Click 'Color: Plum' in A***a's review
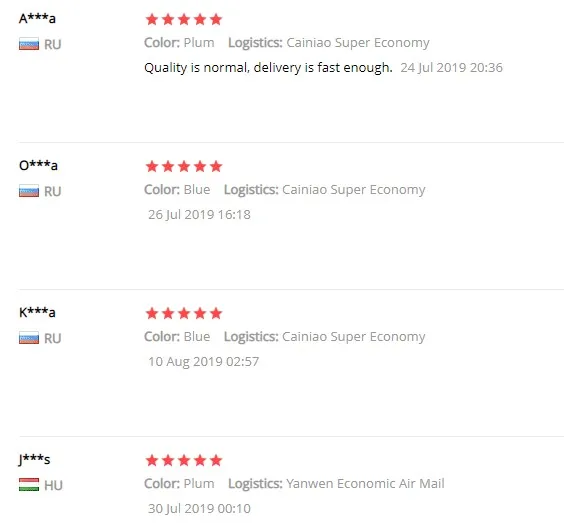This screenshot has height=523, width=564. pyautogui.click(x=179, y=42)
